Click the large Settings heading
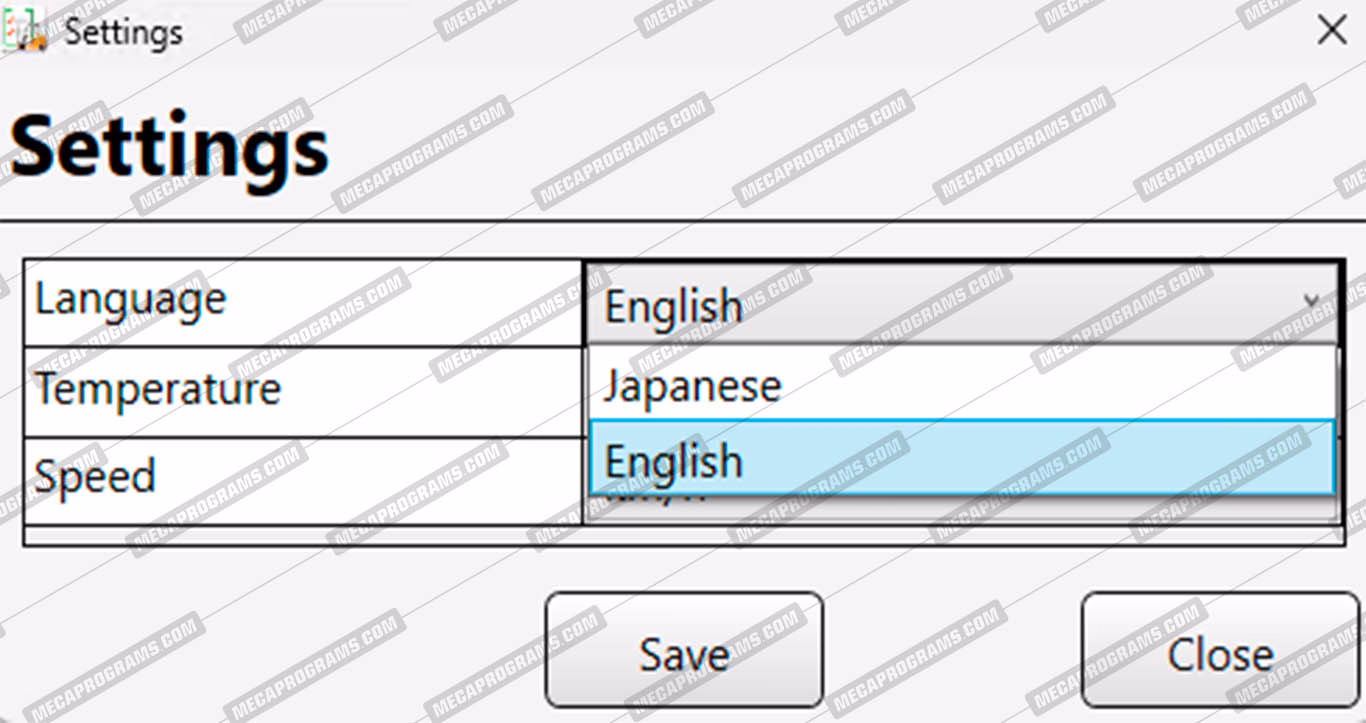The image size is (1366, 723). pyautogui.click(x=170, y=148)
